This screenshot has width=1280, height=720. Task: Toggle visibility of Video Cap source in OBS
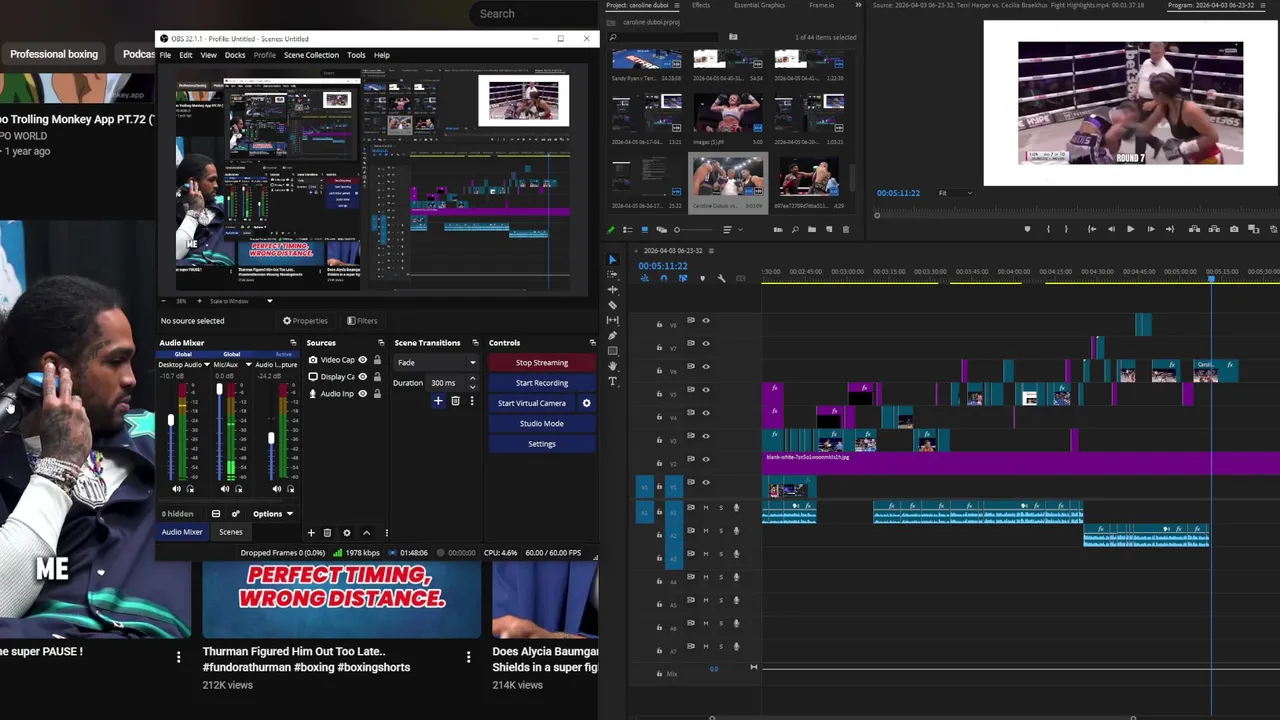(363, 360)
